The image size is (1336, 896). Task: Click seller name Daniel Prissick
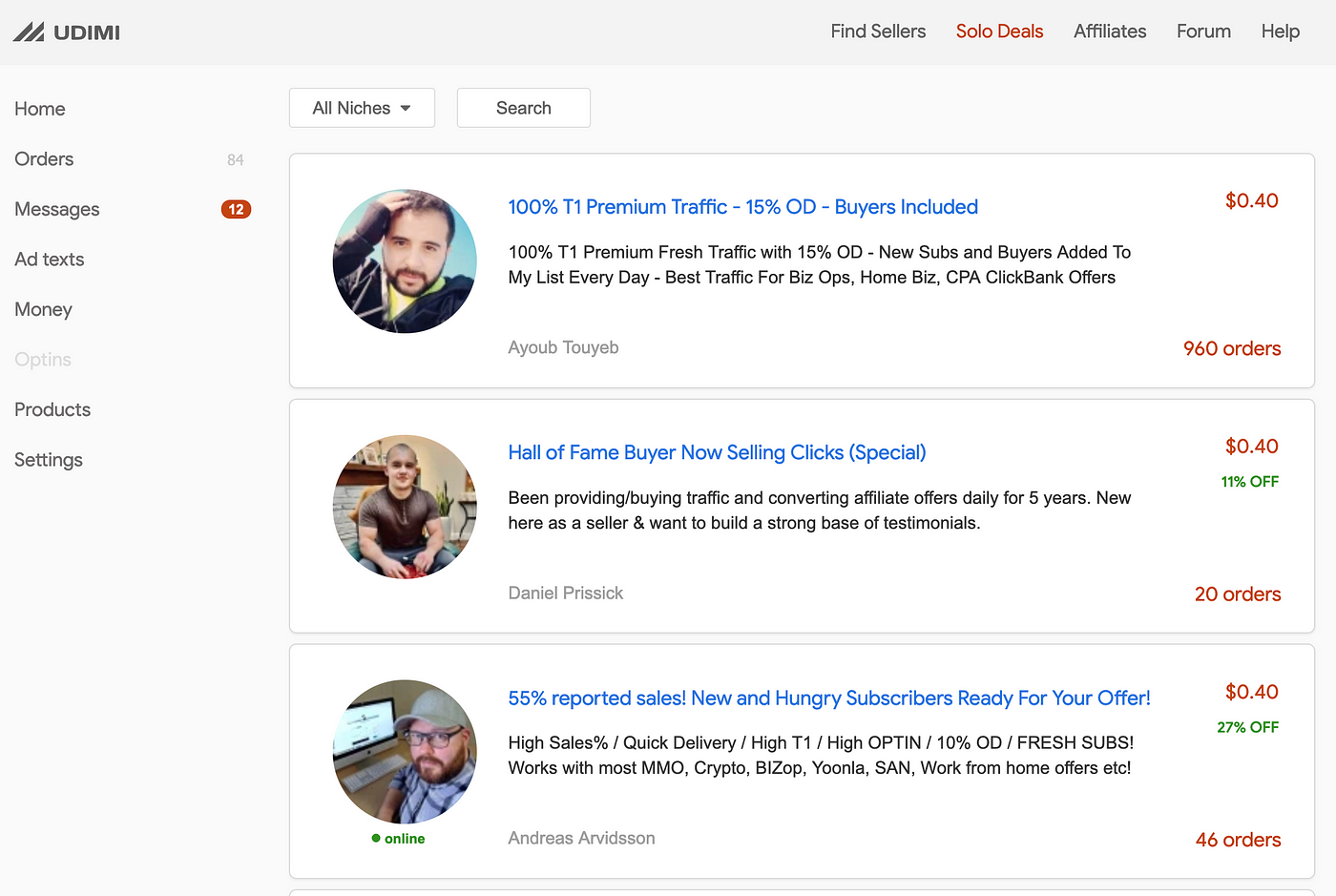(565, 593)
